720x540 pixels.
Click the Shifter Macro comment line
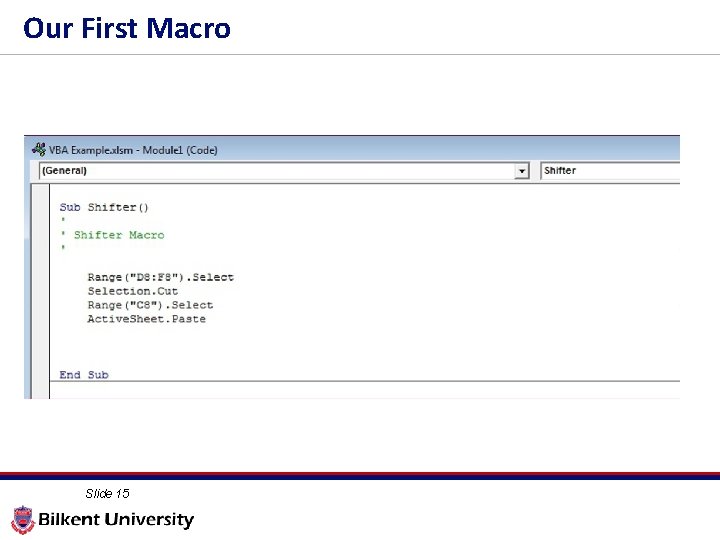click(118, 235)
